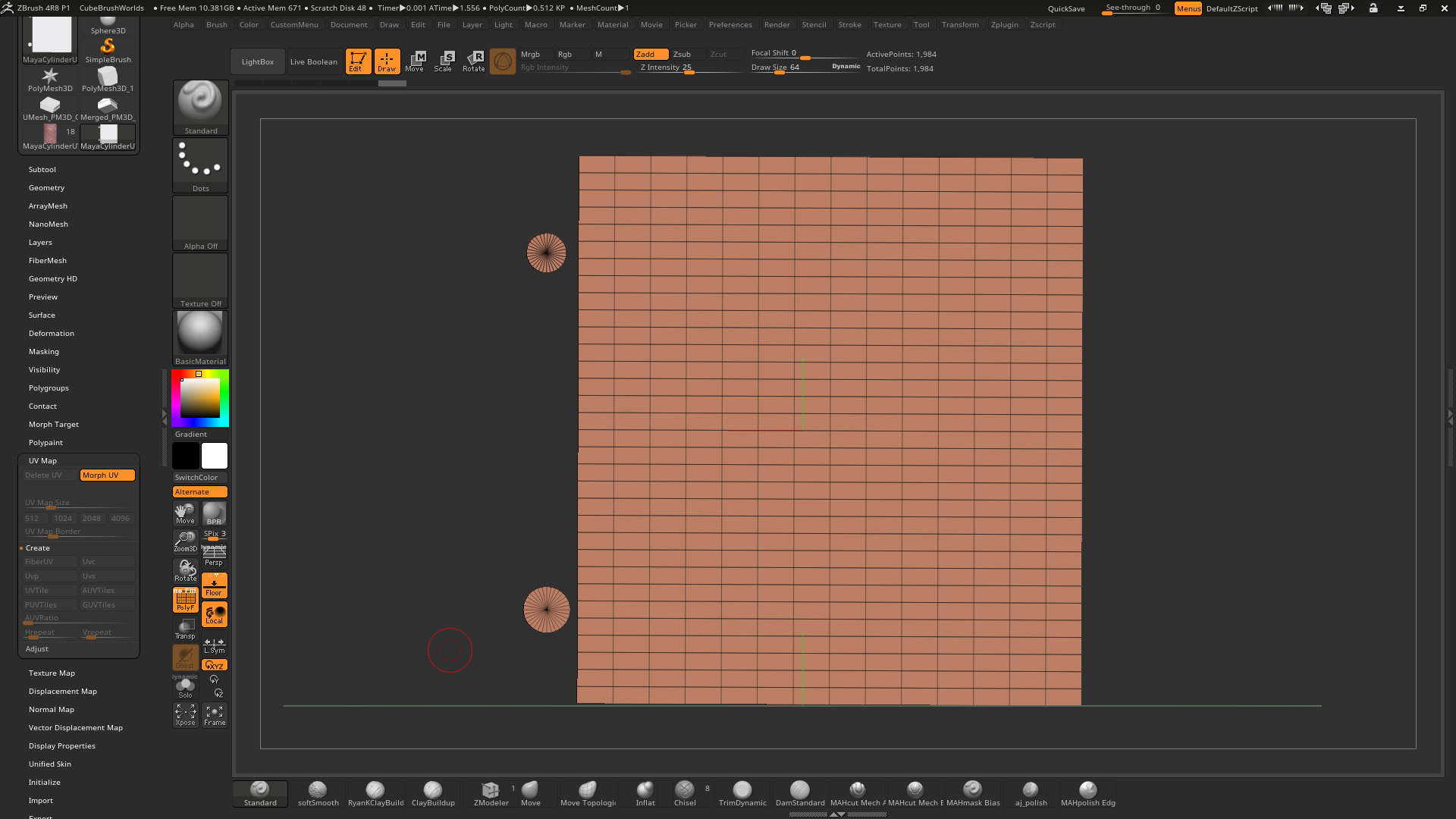
Task: Click the Zoom3D navigation icon
Action: pyautogui.click(x=186, y=541)
